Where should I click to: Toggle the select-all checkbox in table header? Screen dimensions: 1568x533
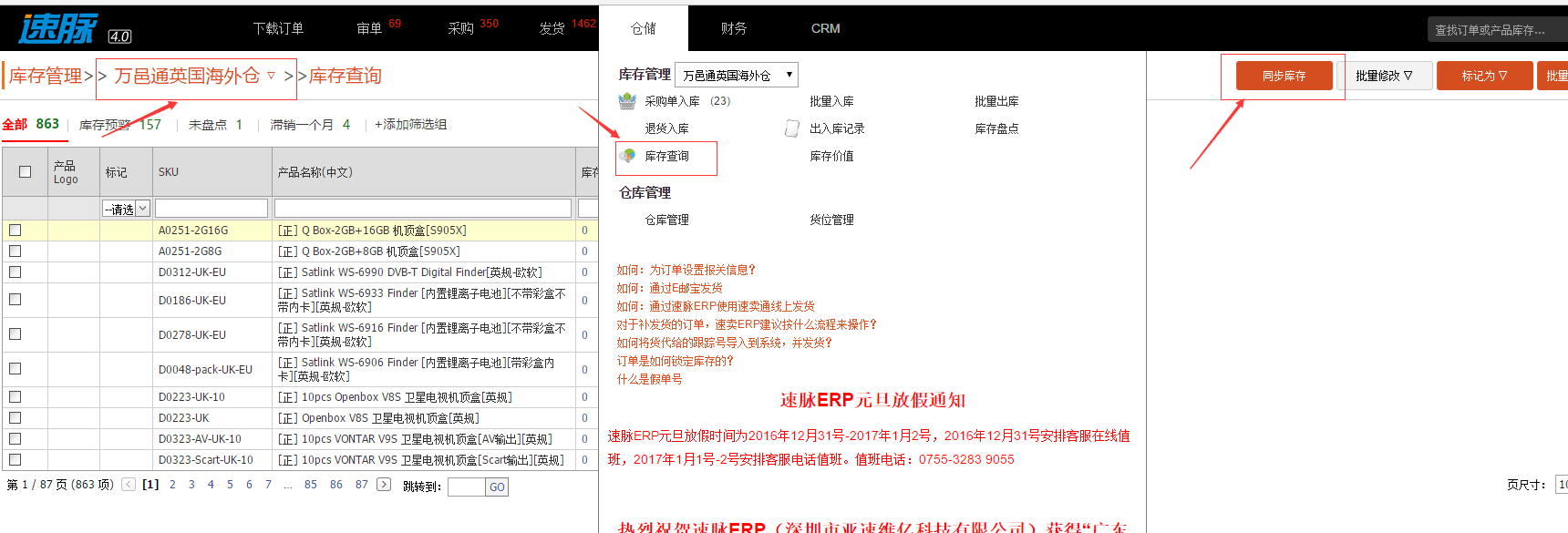26,171
